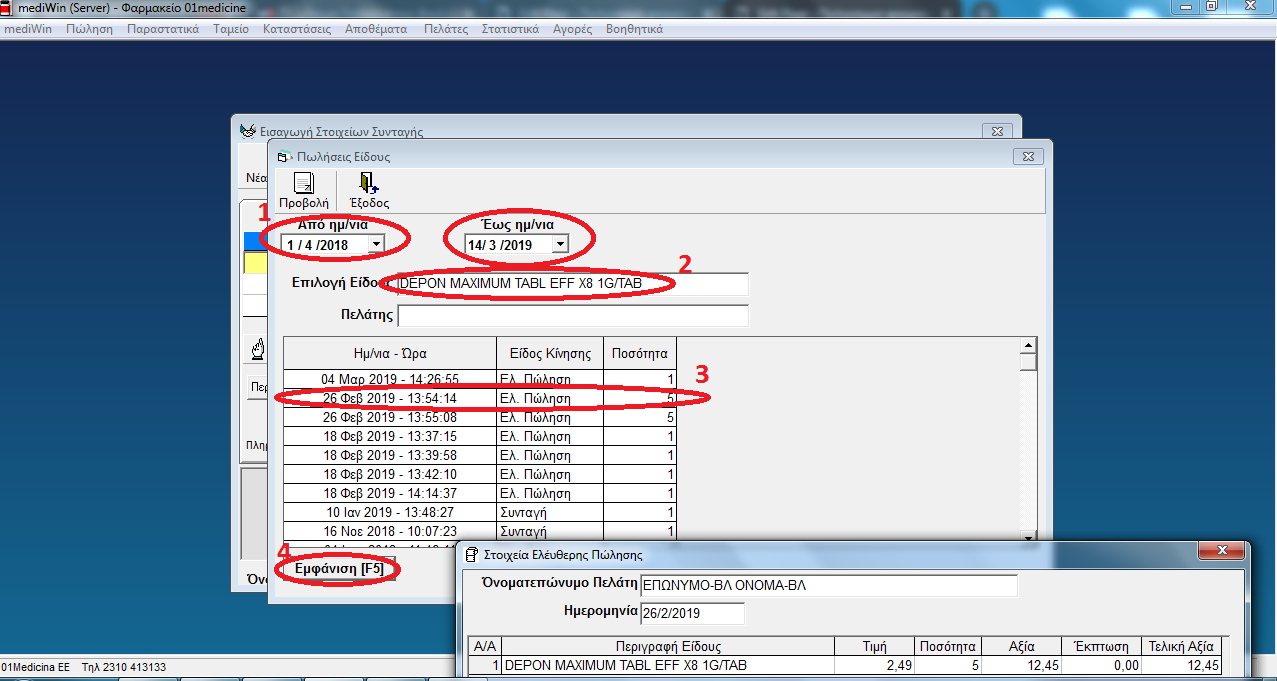Click the 01Medicina EE status bar text
Screen dimensions: 1277x681
point(35,667)
